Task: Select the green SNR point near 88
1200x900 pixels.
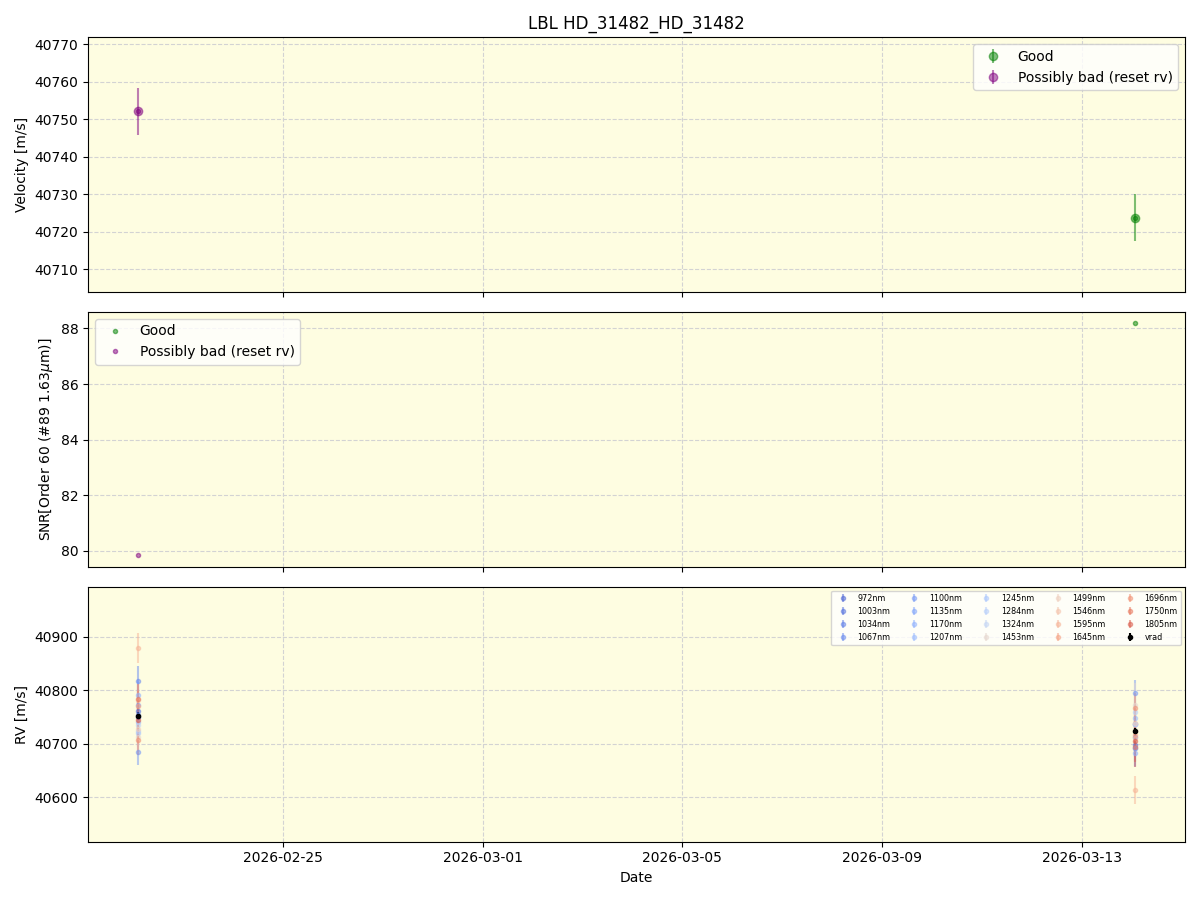Action: click(1135, 323)
